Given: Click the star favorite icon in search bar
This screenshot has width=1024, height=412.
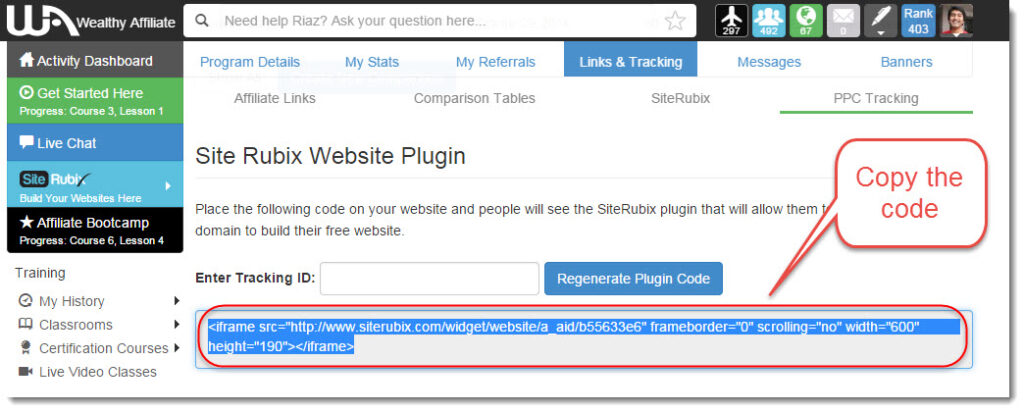Looking at the screenshot, I should pyautogui.click(x=675, y=21).
